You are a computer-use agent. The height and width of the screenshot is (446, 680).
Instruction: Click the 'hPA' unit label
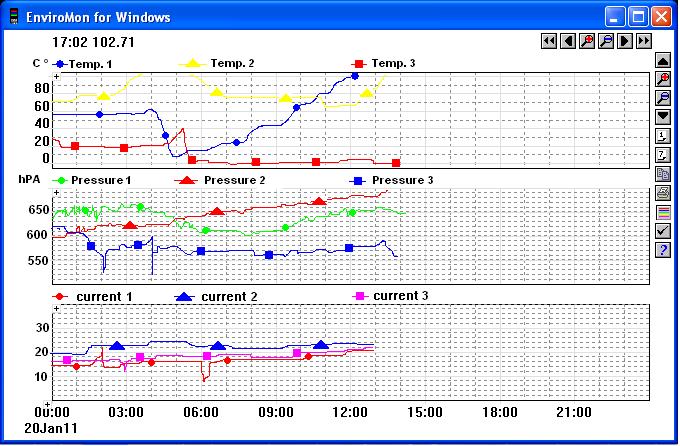(x=29, y=179)
